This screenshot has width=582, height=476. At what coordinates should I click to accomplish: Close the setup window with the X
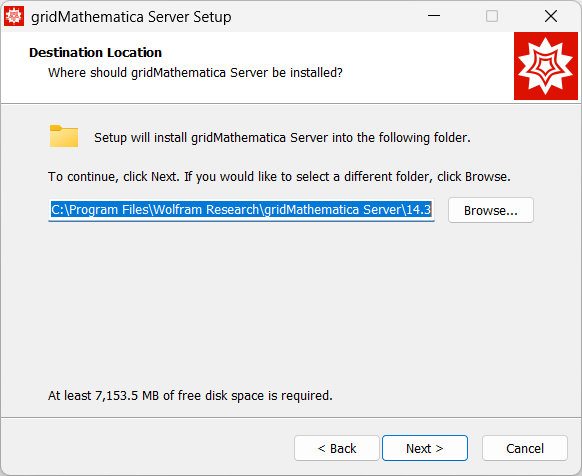pyautogui.click(x=551, y=16)
